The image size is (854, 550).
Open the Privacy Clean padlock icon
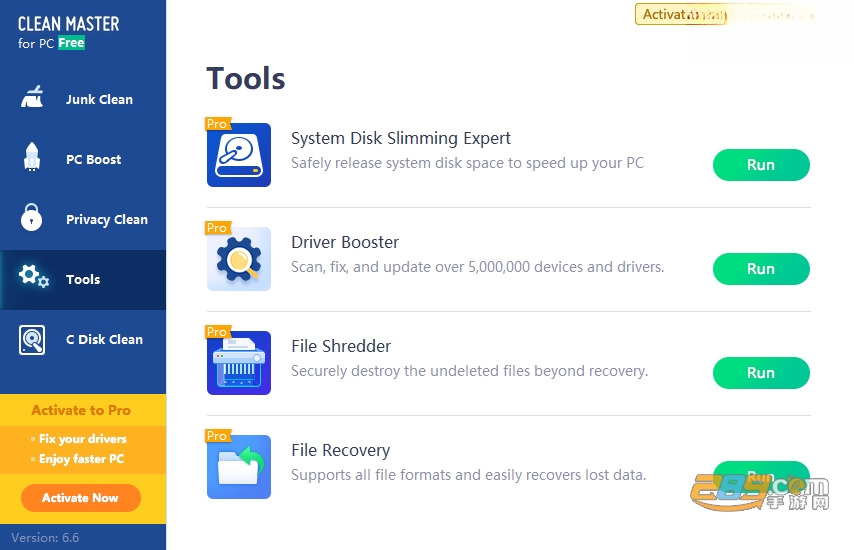pyautogui.click(x=32, y=217)
